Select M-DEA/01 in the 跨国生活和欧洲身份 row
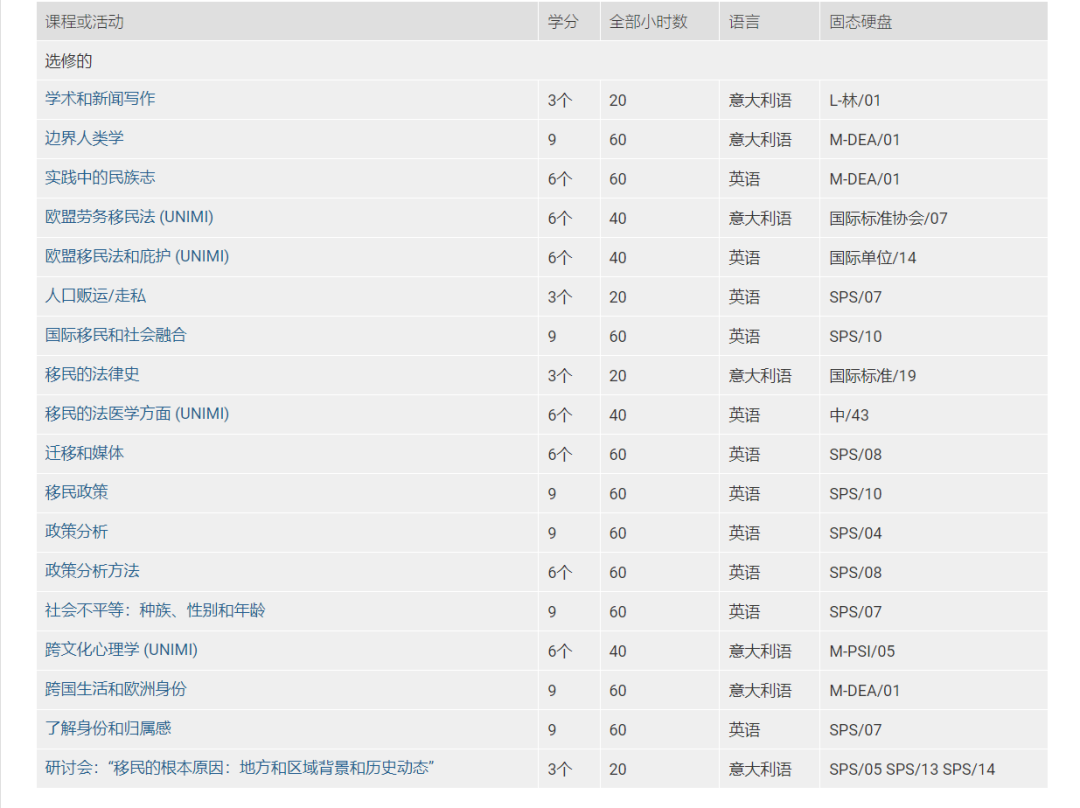Image resolution: width=1080 pixels, height=808 pixels. [864, 690]
